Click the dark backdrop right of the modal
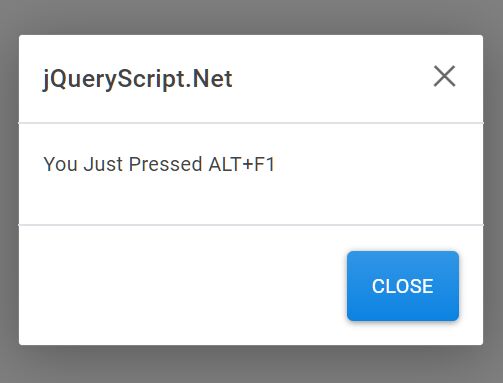Screen dimensions: 503x383 tap(493, 190)
